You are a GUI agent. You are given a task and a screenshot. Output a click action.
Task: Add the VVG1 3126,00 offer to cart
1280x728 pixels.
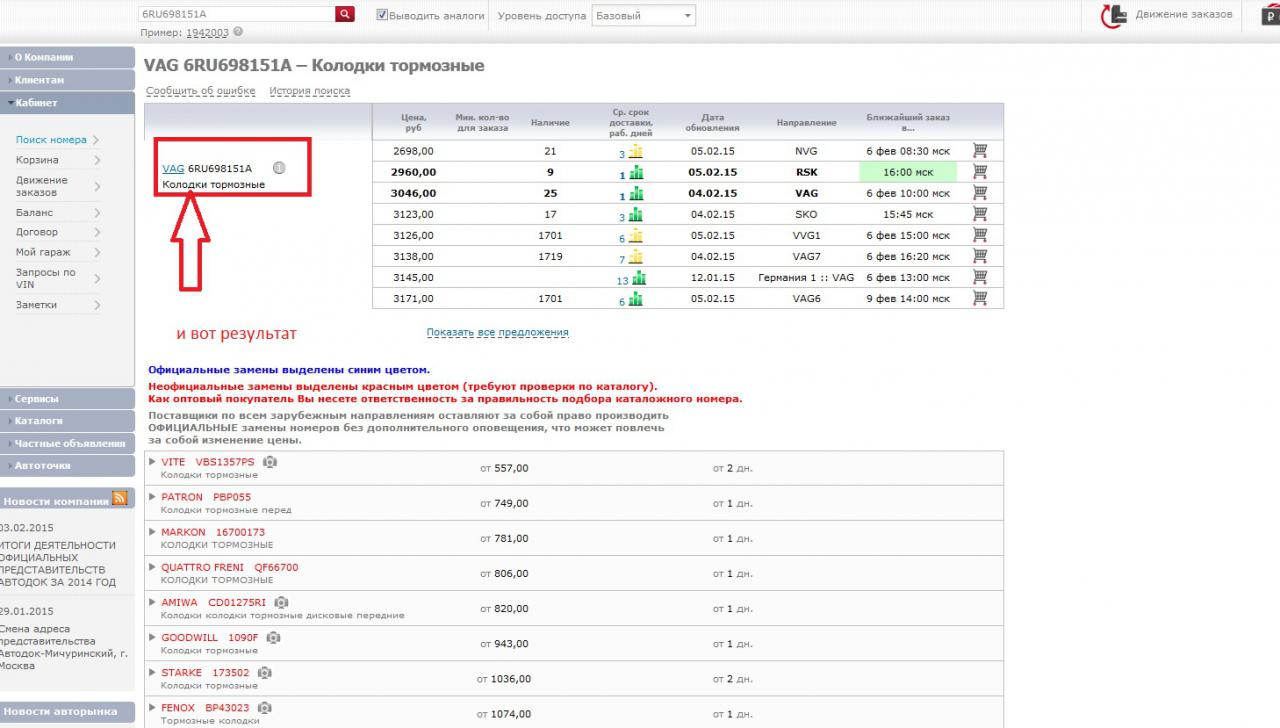(x=980, y=235)
